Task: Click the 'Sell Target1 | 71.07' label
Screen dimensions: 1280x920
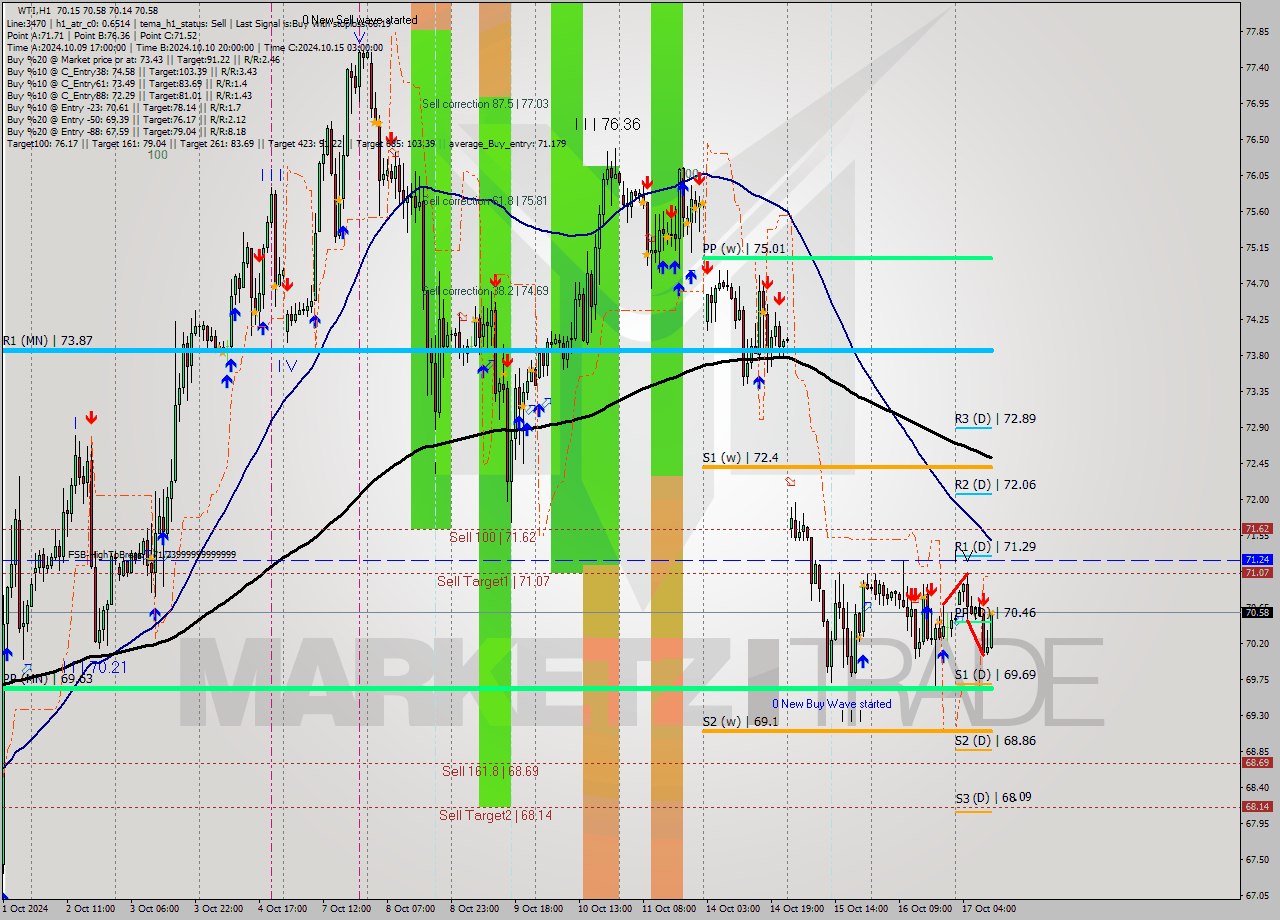Action: point(494,580)
